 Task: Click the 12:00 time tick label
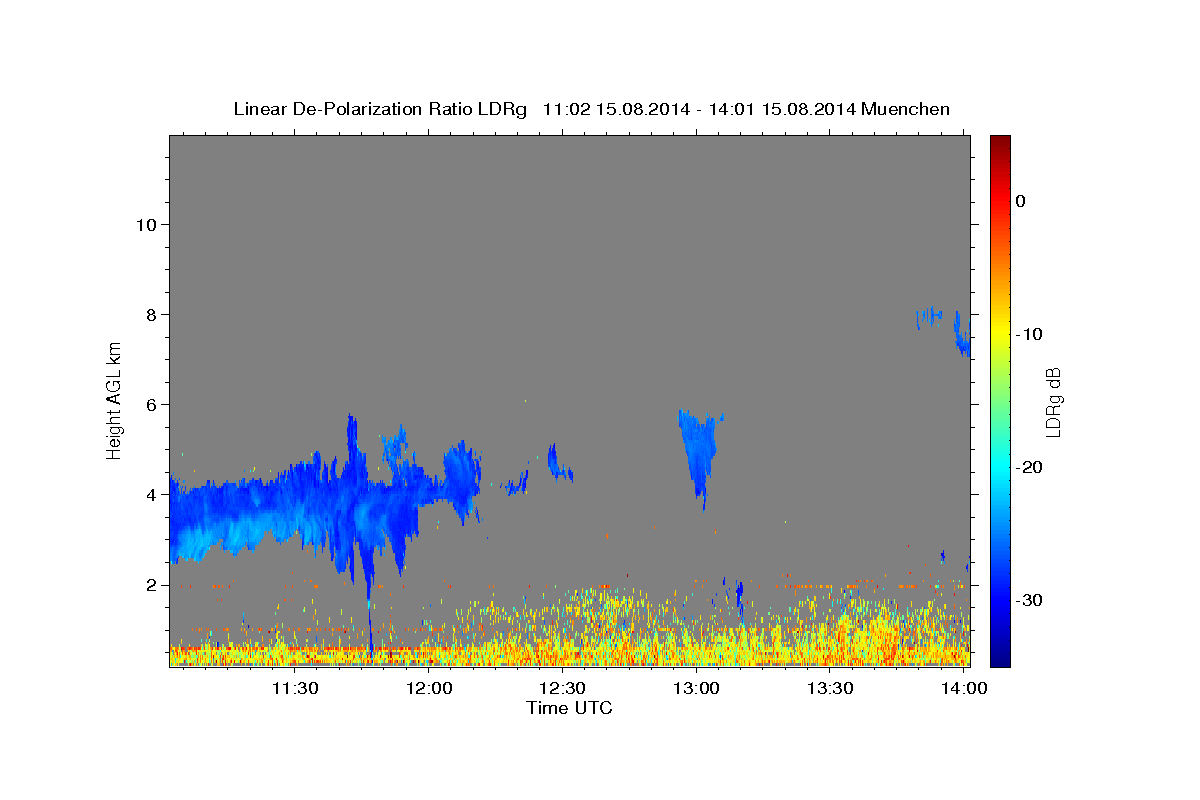pos(430,688)
